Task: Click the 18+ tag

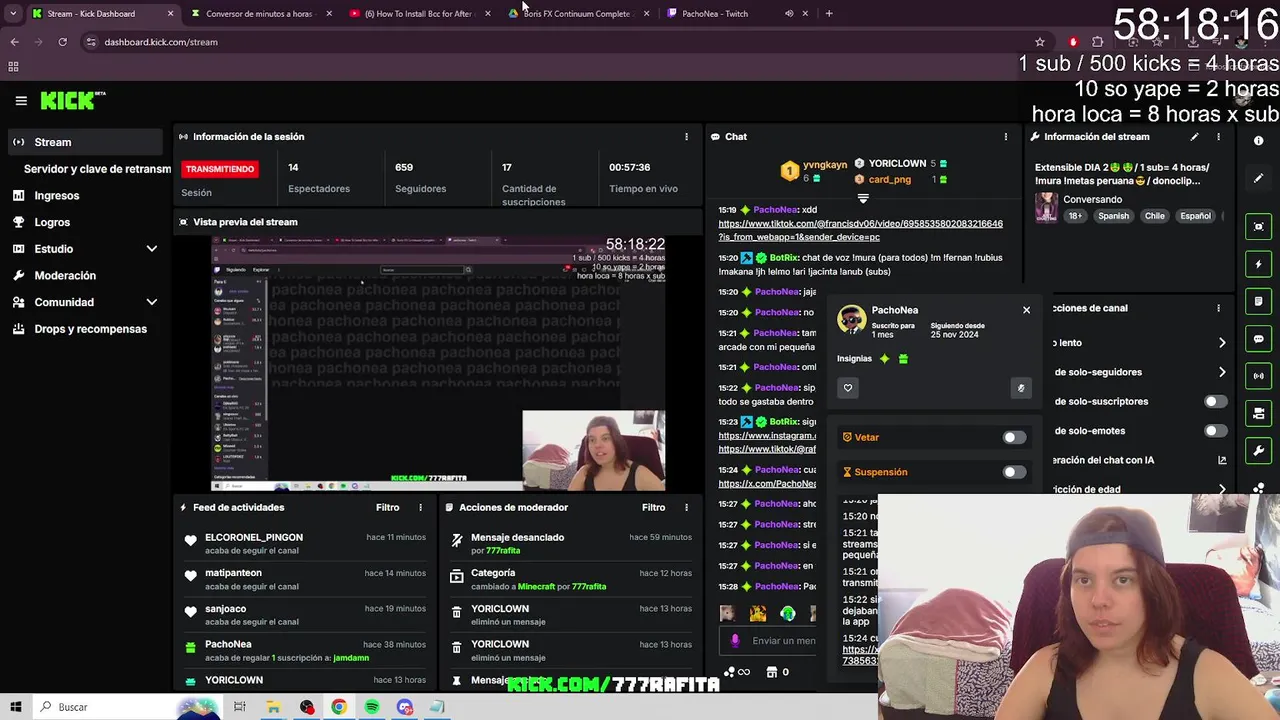Action: (1076, 216)
